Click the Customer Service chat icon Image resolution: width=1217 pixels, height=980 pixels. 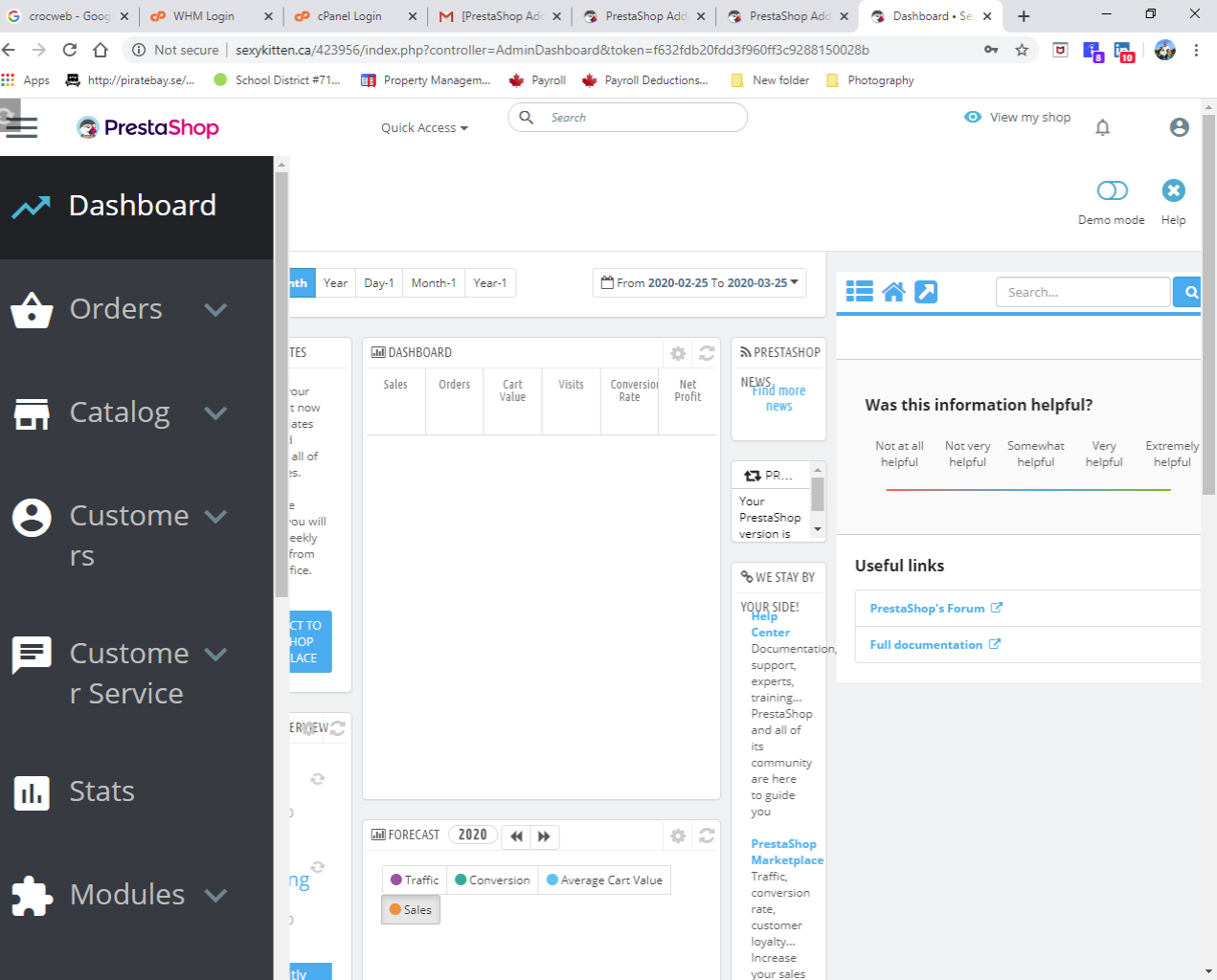click(x=32, y=656)
